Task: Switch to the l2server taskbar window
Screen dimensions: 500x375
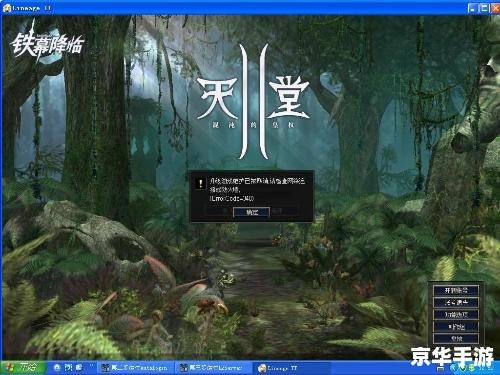Action: pyautogui.click(x=213, y=368)
